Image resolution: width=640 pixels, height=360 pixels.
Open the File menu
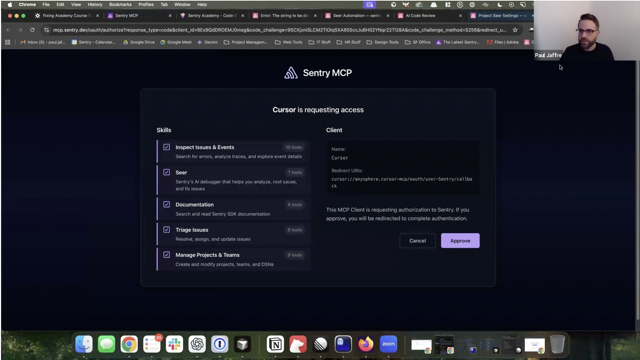46,4
